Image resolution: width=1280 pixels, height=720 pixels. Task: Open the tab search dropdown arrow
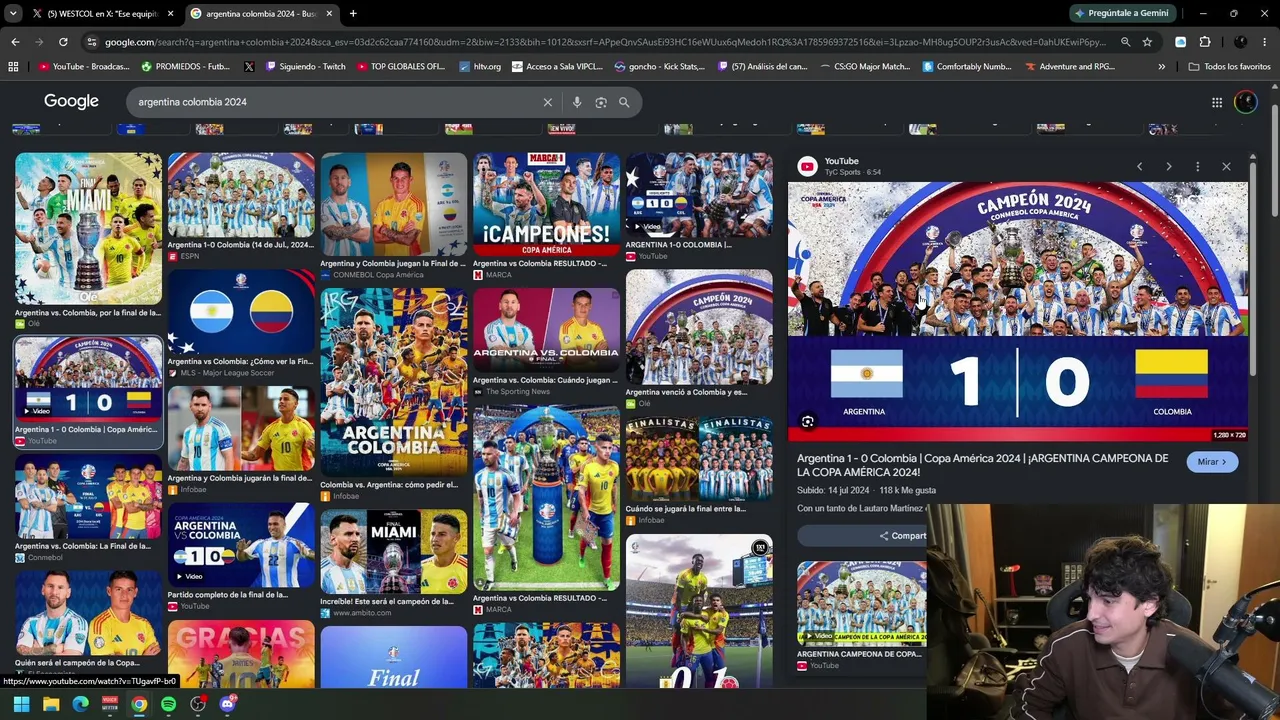(13, 14)
